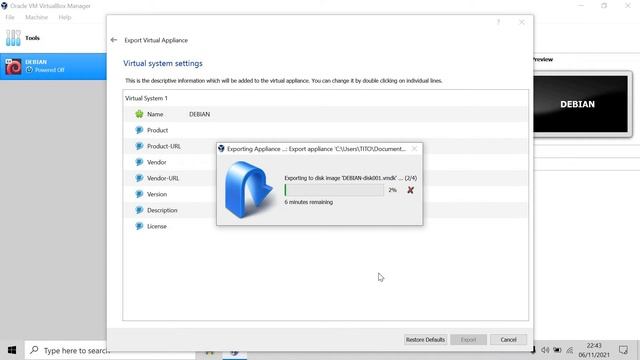Click the License row icon

coord(139,226)
